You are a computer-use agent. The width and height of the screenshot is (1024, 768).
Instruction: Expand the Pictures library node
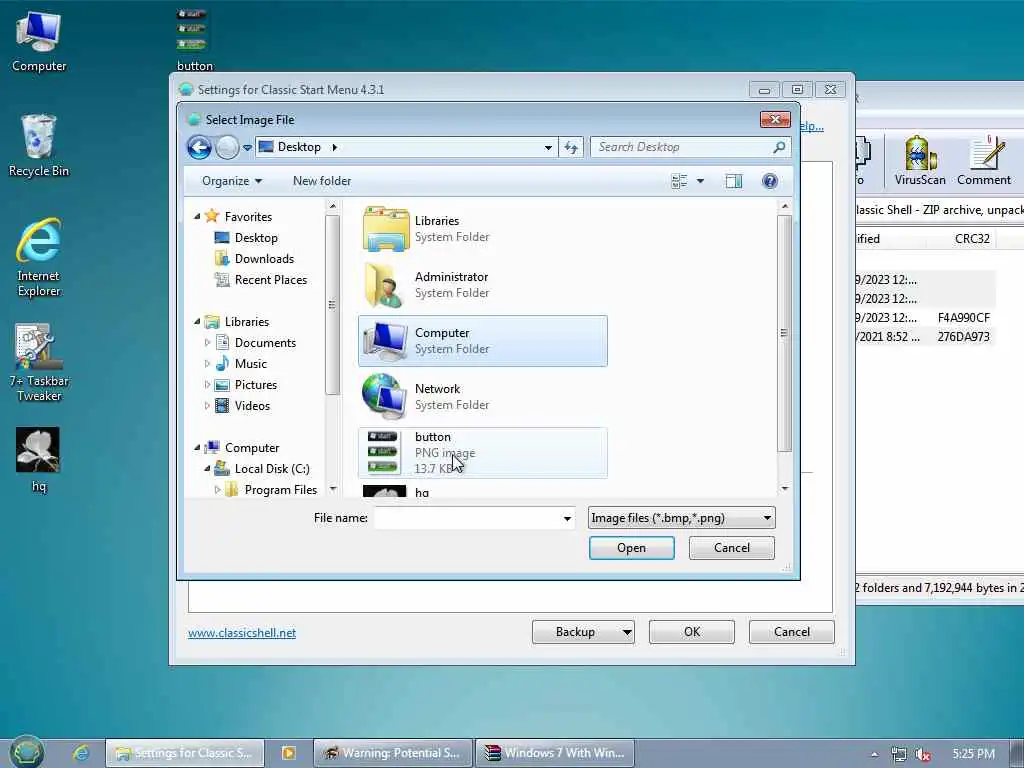pos(207,385)
